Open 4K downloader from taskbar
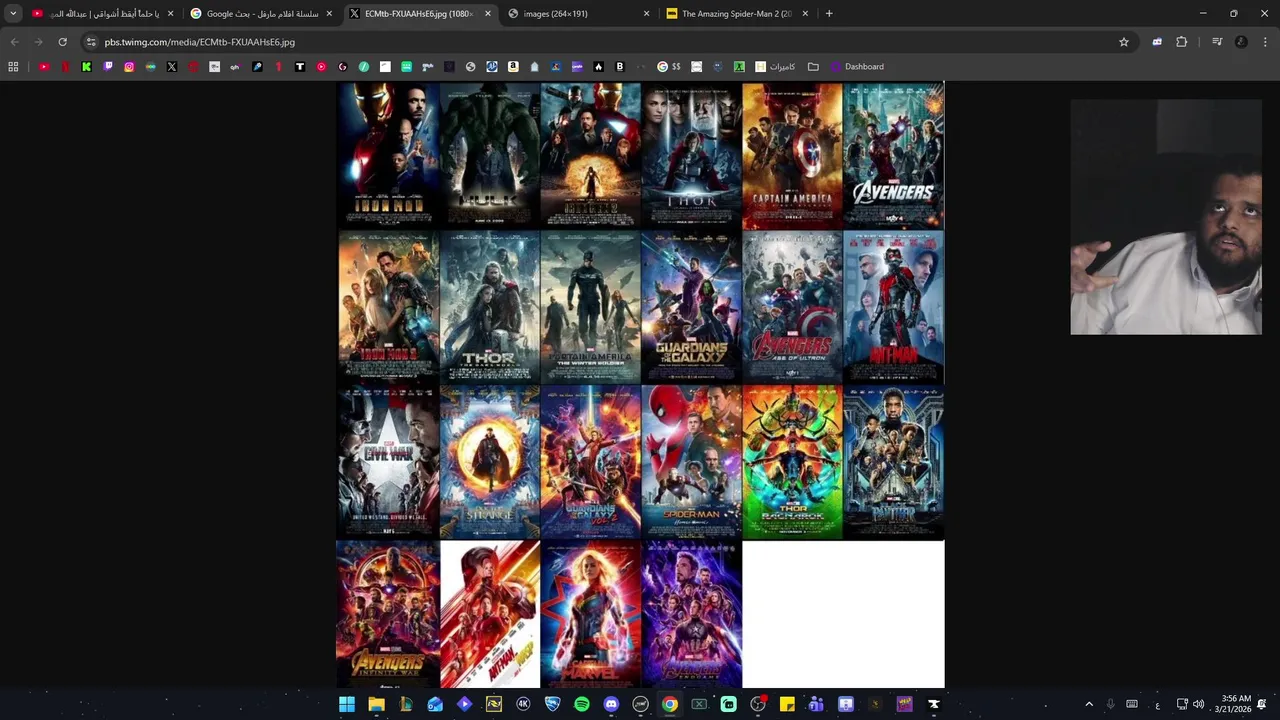 pos(523,704)
